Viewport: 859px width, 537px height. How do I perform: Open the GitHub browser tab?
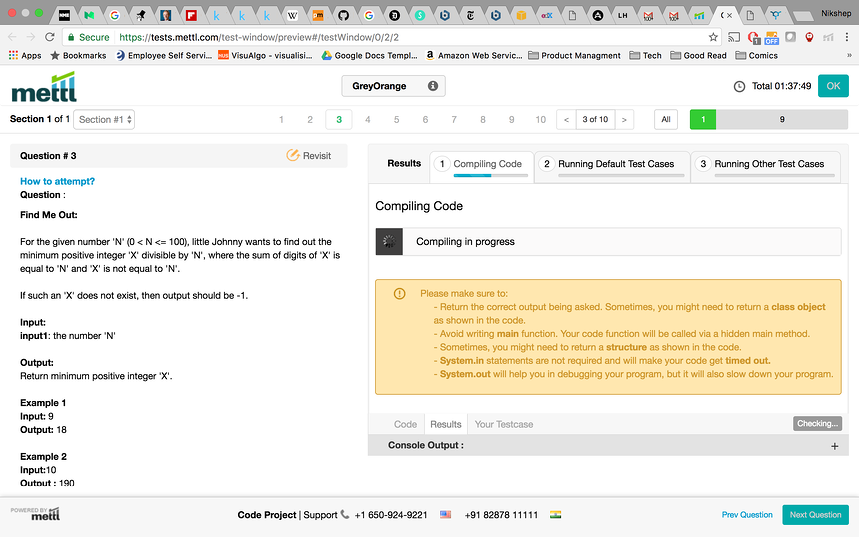tap(343, 15)
